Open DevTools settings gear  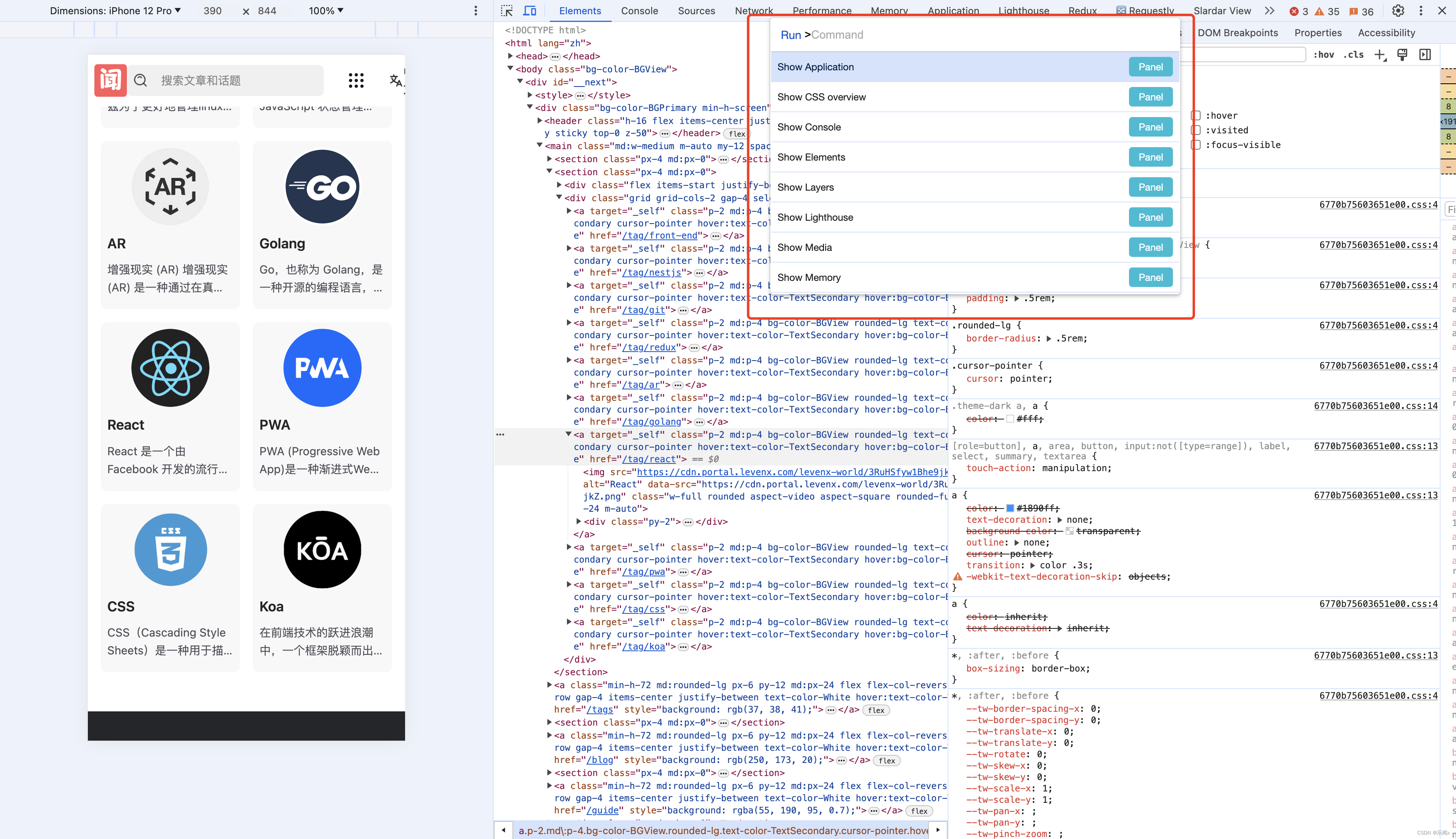(1398, 11)
